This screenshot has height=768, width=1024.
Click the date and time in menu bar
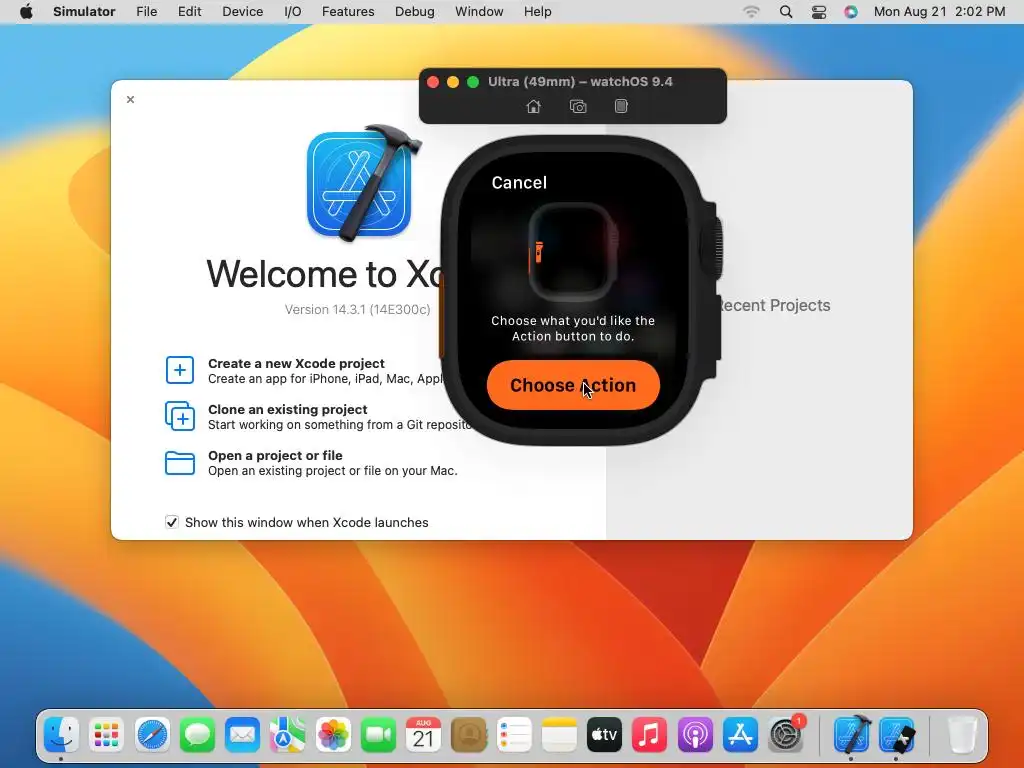click(939, 12)
